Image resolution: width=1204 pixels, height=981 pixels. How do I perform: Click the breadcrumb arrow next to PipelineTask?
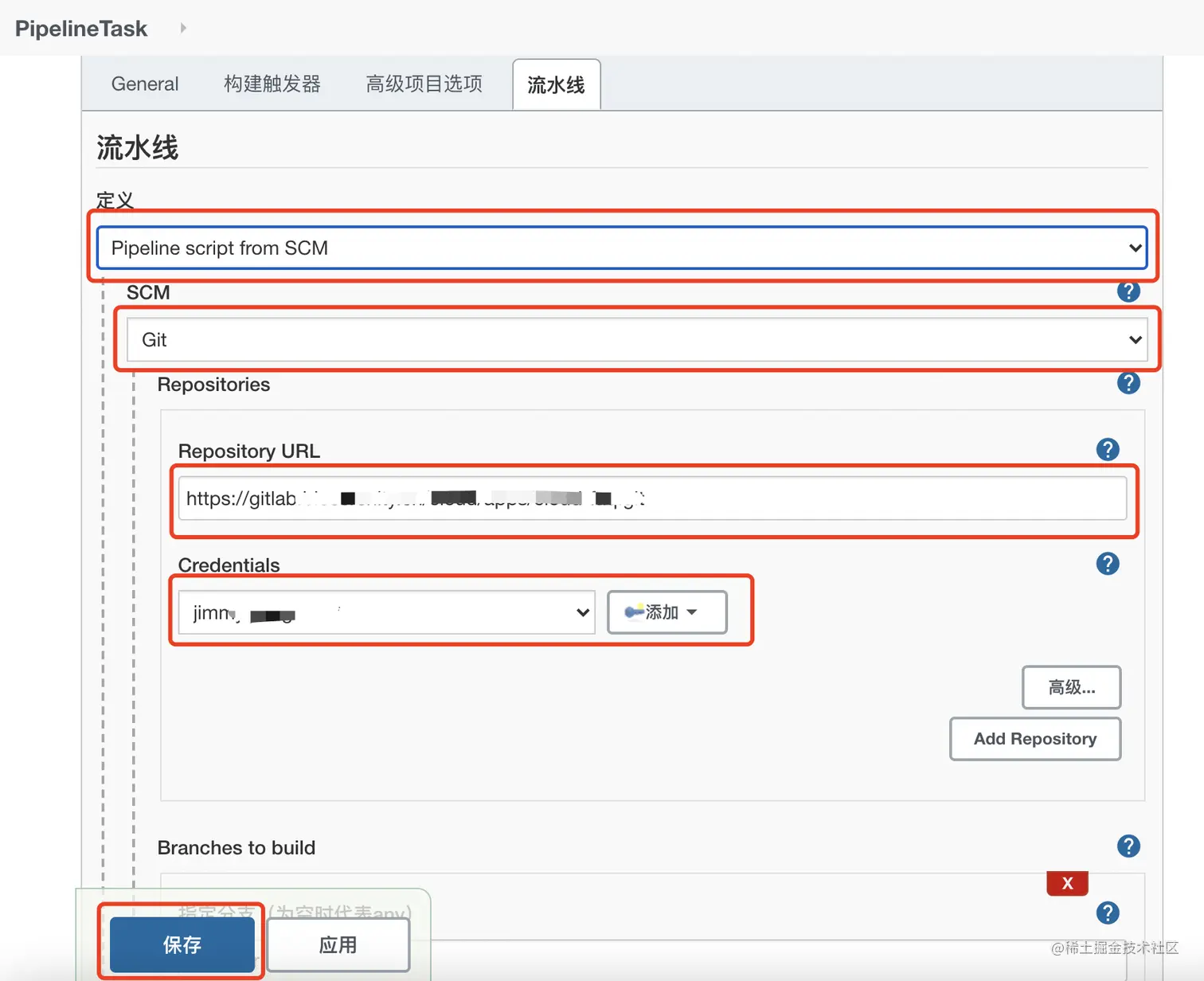(183, 28)
